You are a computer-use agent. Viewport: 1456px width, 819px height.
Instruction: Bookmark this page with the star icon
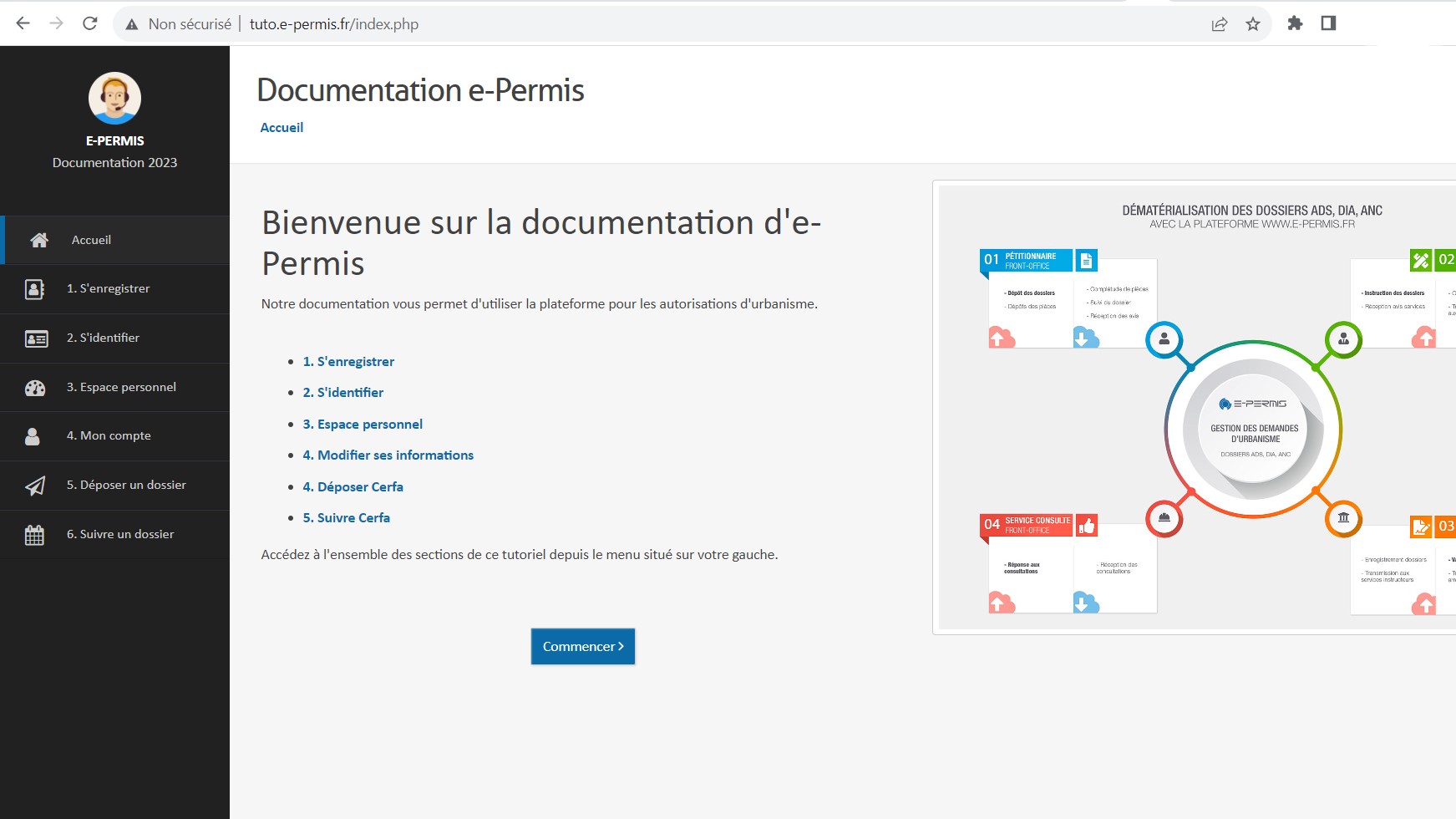coord(1252,24)
